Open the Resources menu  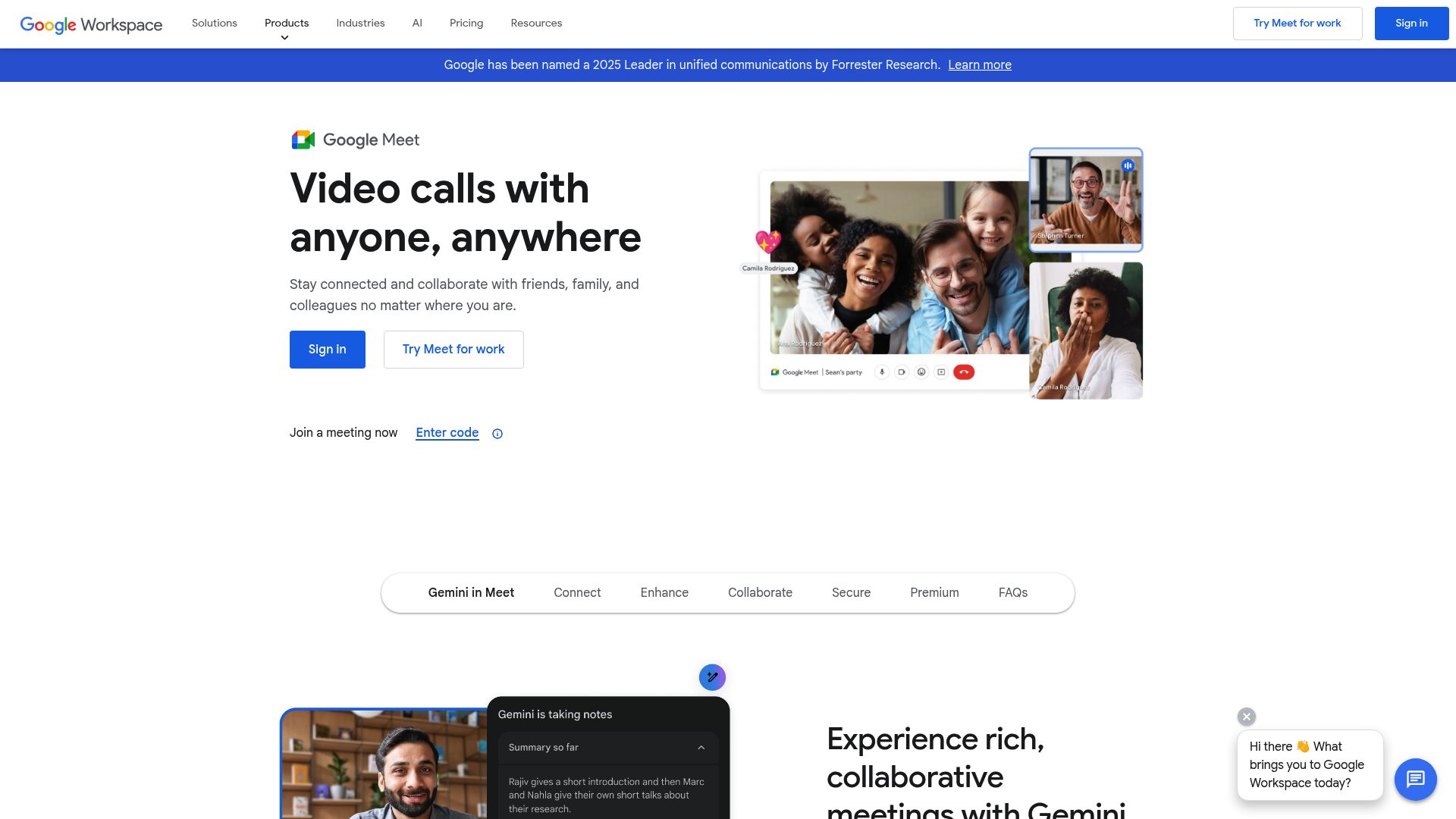point(536,24)
